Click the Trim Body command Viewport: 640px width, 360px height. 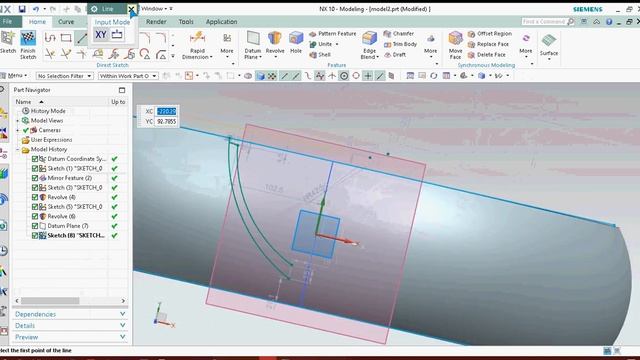tap(400, 44)
